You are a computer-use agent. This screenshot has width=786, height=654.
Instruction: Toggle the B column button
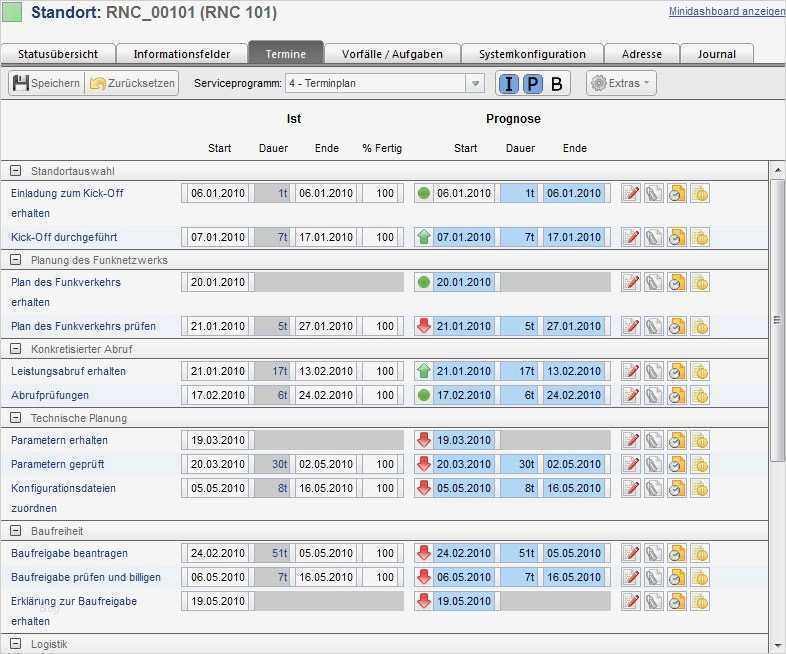pyautogui.click(x=557, y=84)
